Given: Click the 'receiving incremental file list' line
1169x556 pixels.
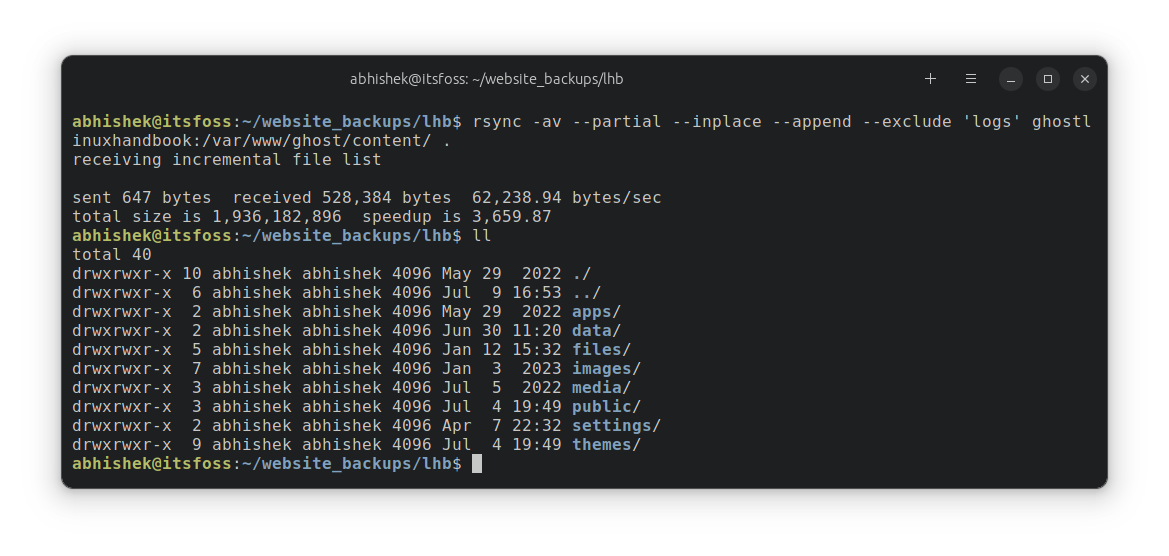Looking at the screenshot, I should (227, 159).
